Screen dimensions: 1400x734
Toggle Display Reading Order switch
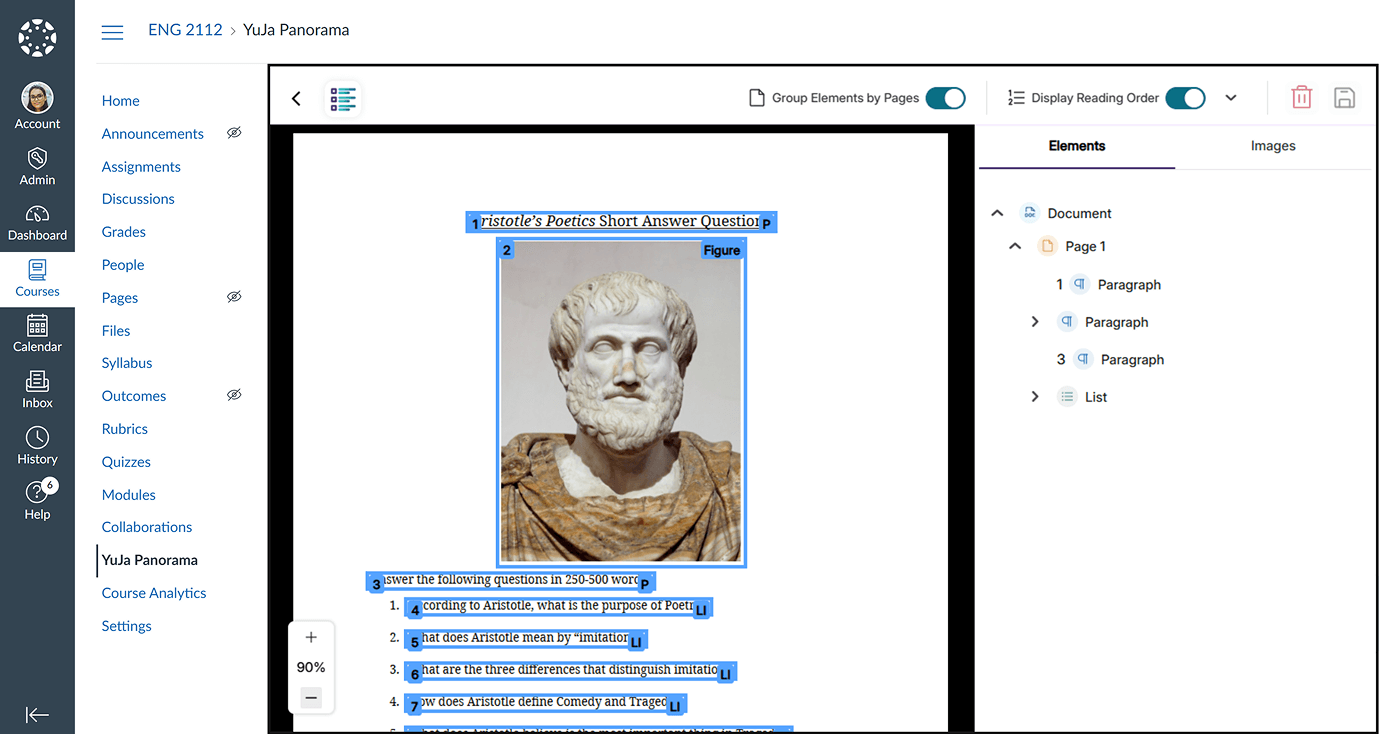[x=1185, y=98]
